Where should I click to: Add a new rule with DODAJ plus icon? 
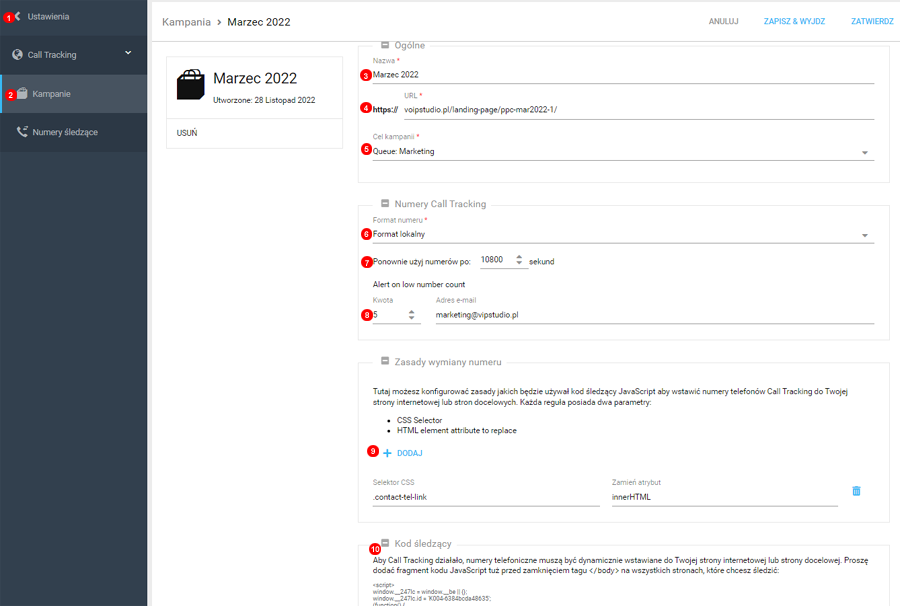click(390, 452)
